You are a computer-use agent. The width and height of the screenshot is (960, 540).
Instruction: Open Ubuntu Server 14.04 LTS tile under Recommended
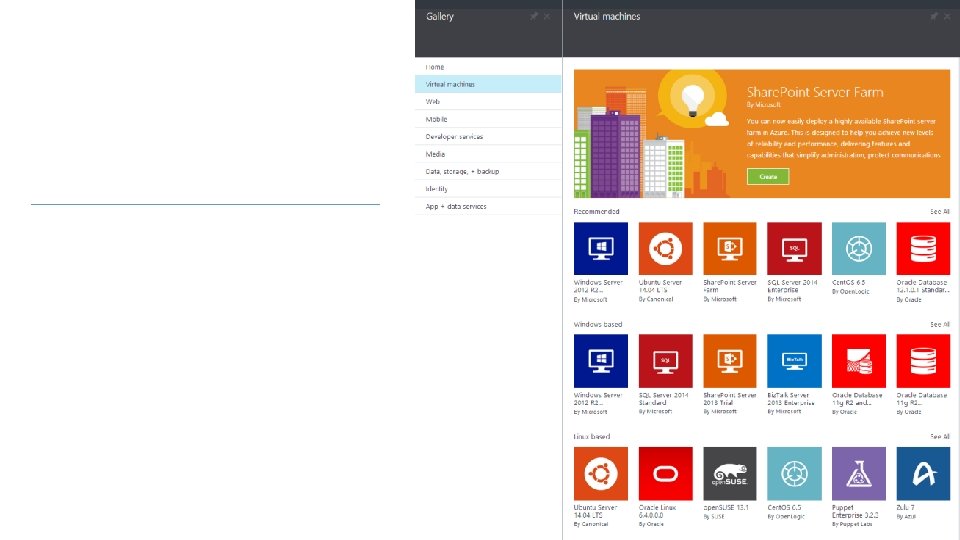(x=666, y=249)
